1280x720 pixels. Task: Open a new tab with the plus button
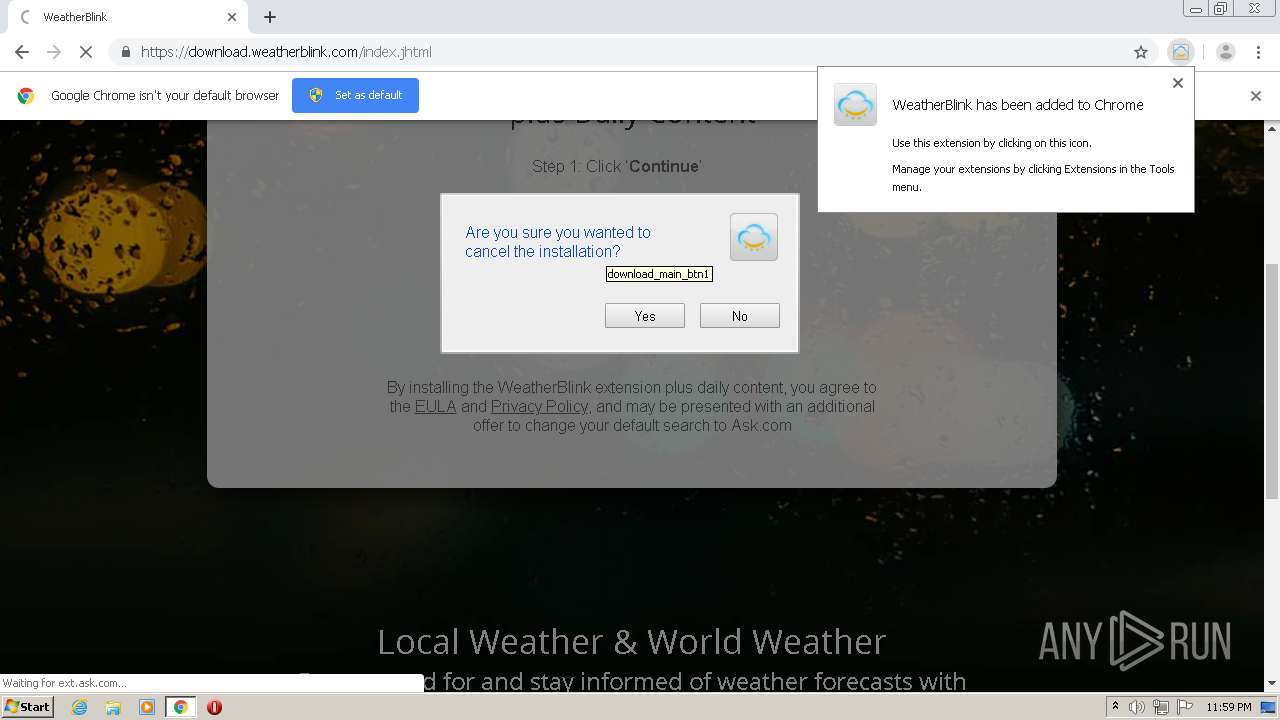coord(270,17)
